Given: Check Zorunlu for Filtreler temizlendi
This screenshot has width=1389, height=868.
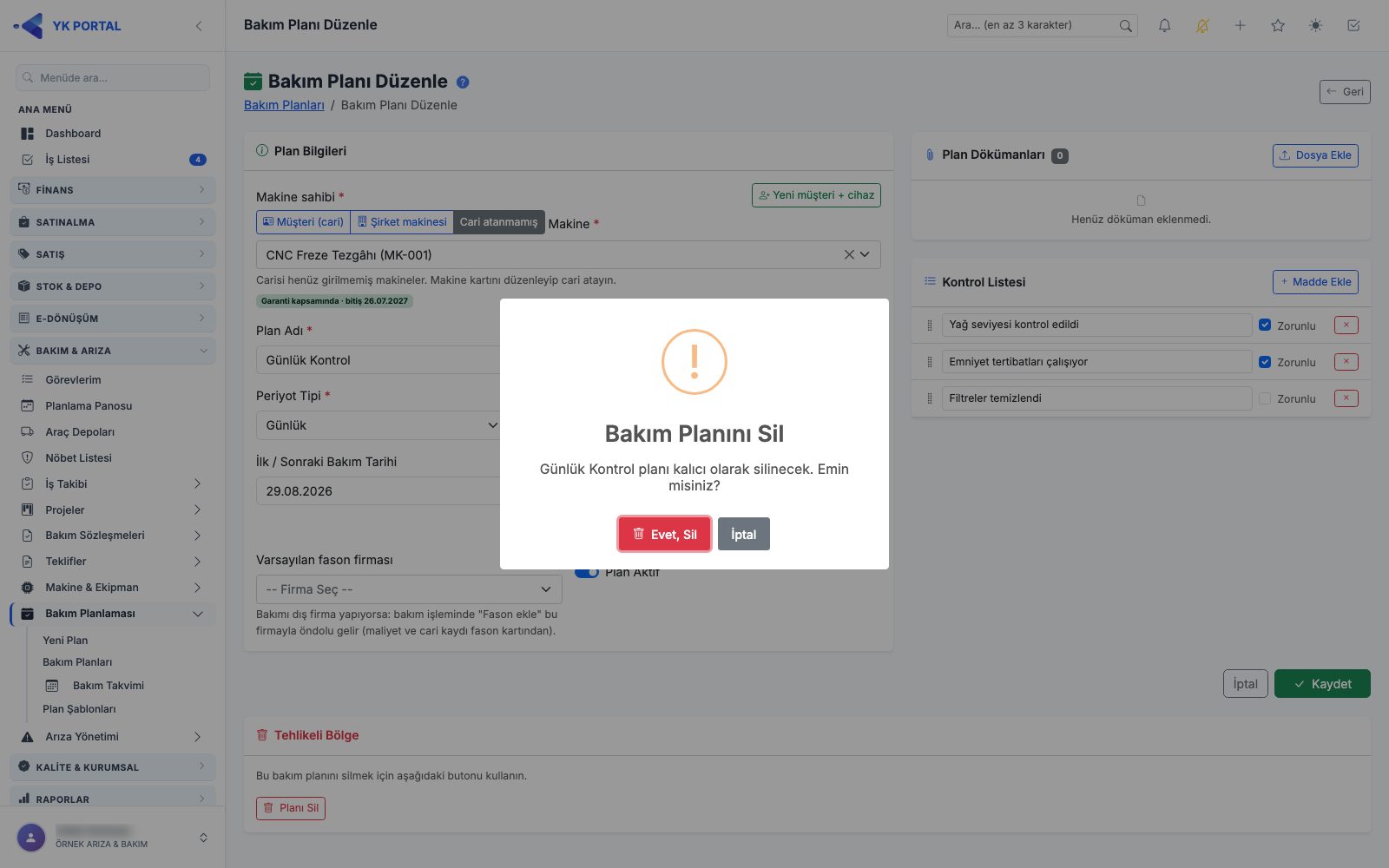Looking at the screenshot, I should click(x=1265, y=398).
